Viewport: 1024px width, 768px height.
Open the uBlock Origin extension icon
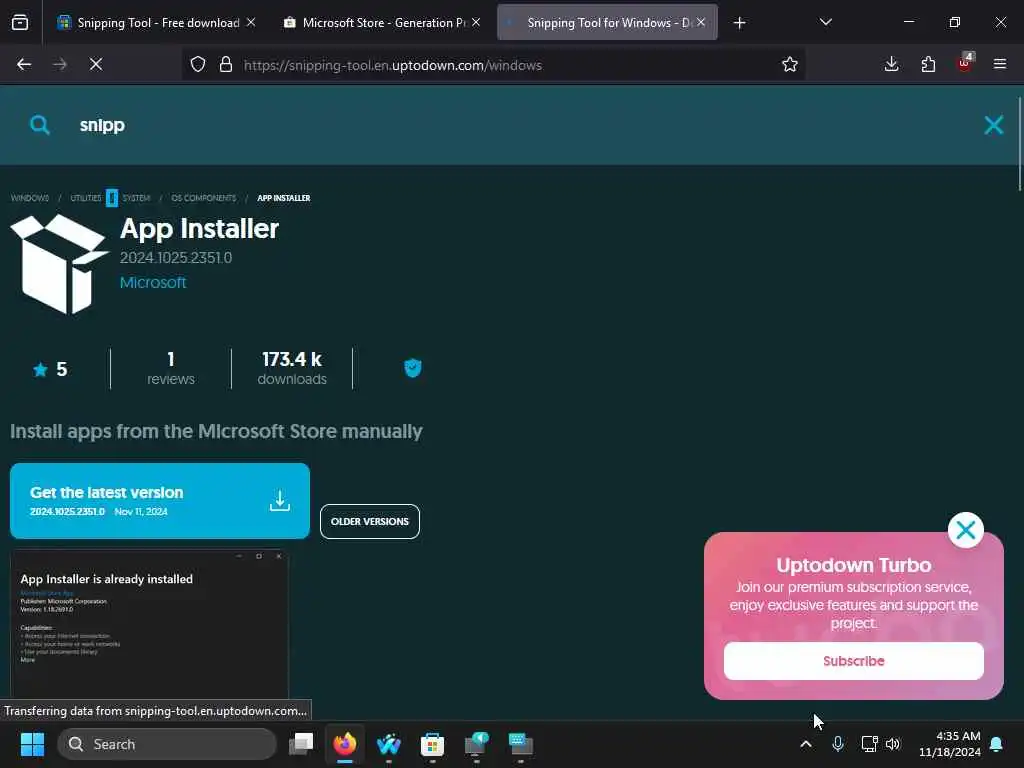tap(965, 63)
